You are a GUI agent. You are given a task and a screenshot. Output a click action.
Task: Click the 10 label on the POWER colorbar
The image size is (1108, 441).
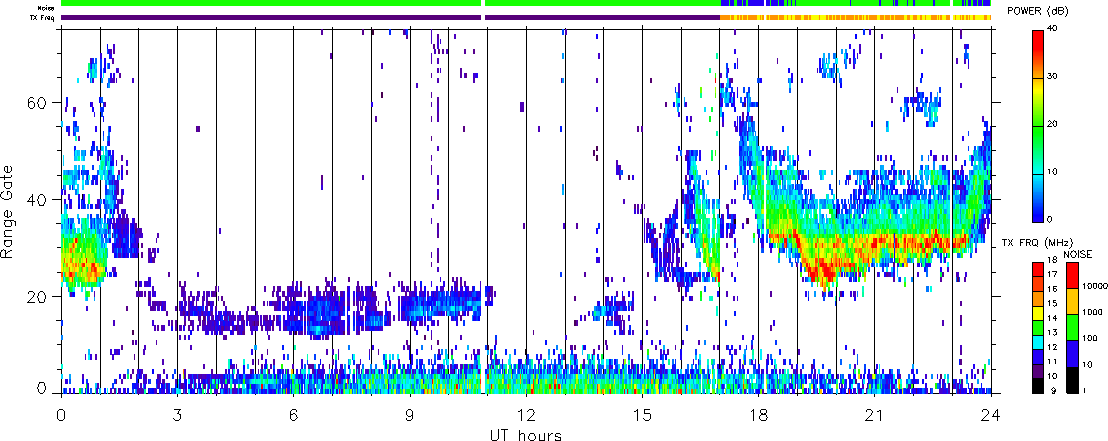pyautogui.click(x=1052, y=172)
